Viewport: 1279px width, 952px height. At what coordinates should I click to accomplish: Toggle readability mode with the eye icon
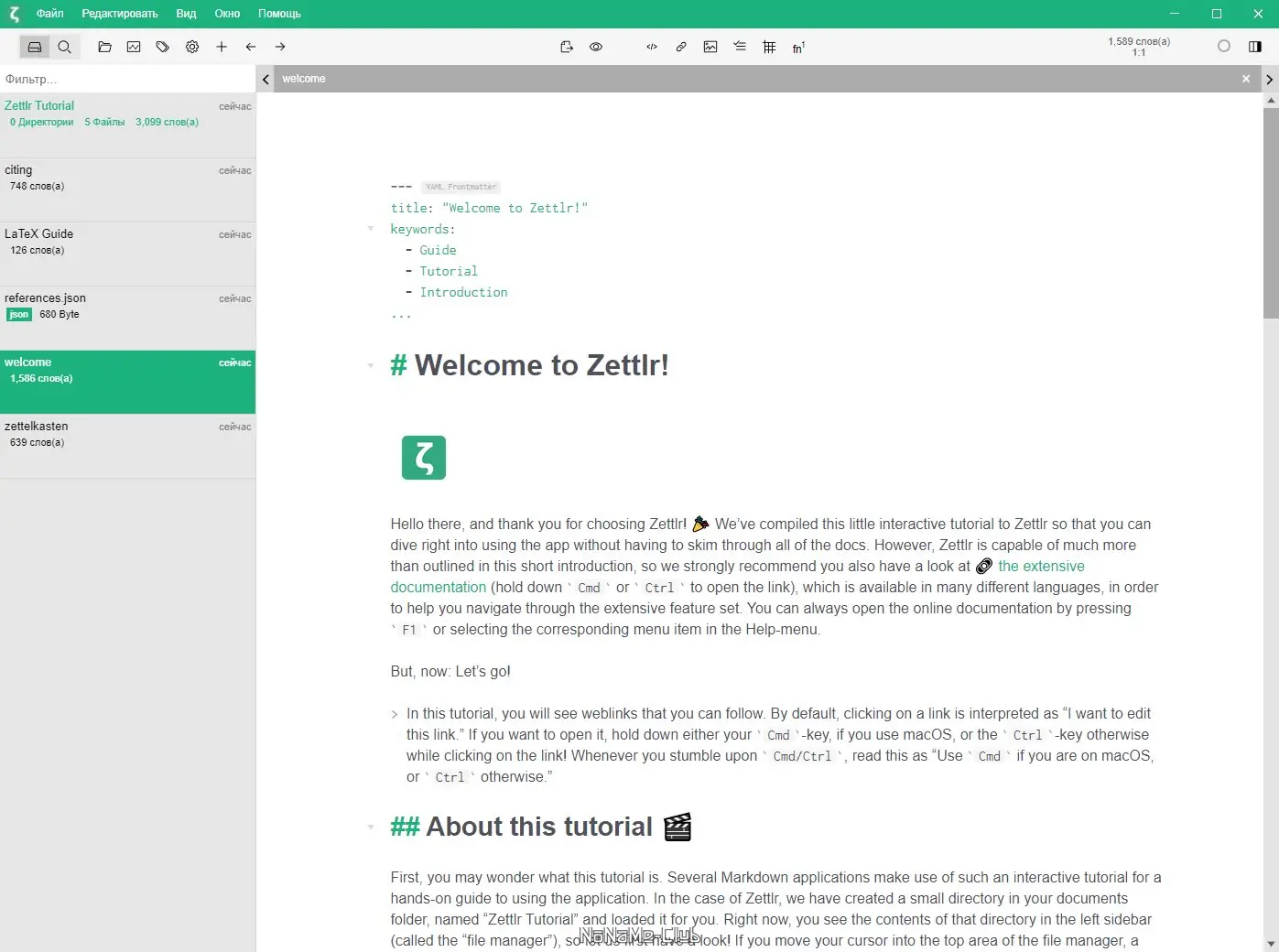596,47
